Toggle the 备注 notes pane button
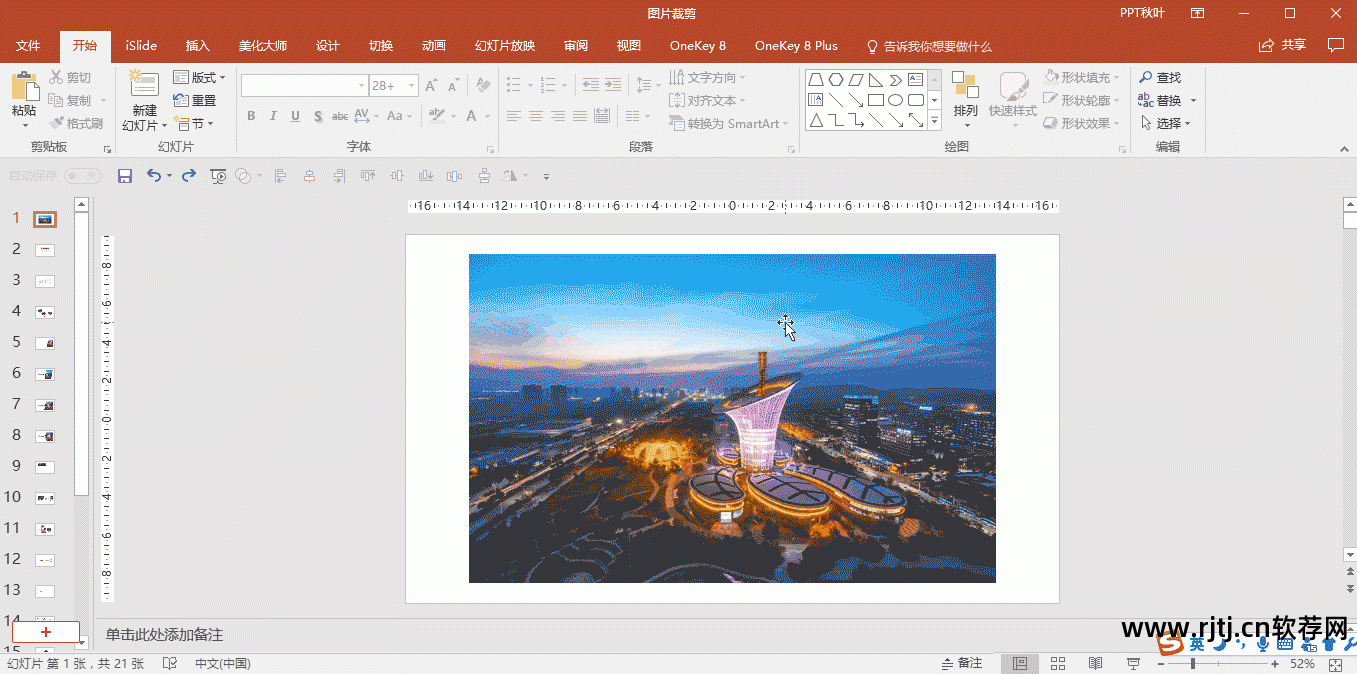Screen dimensions: 1357x674 click(x=961, y=663)
